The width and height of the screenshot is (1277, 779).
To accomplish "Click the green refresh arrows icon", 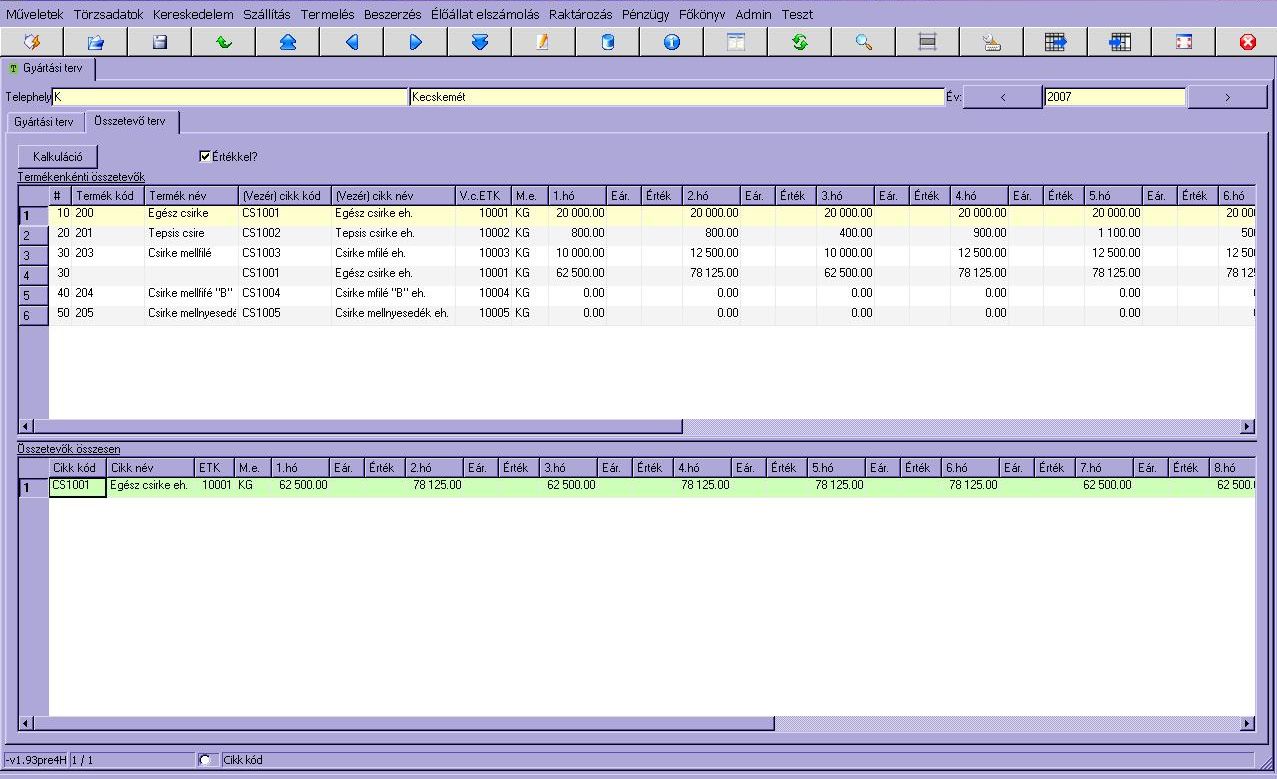I will point(800,42).
